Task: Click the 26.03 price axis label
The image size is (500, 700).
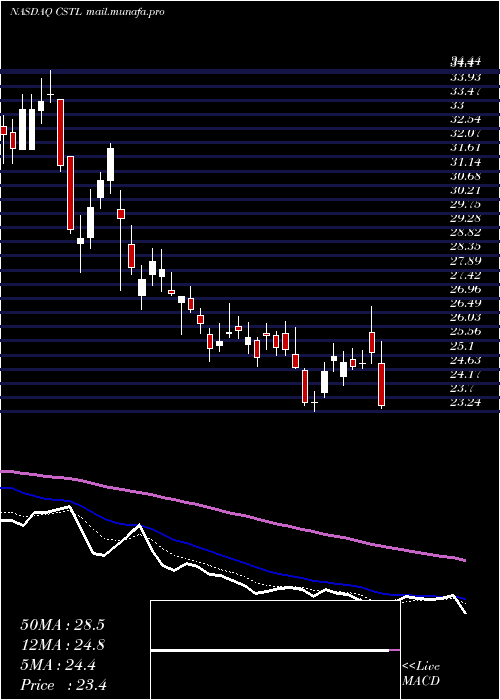Action: pyautogui.click(x=465, y=317)
